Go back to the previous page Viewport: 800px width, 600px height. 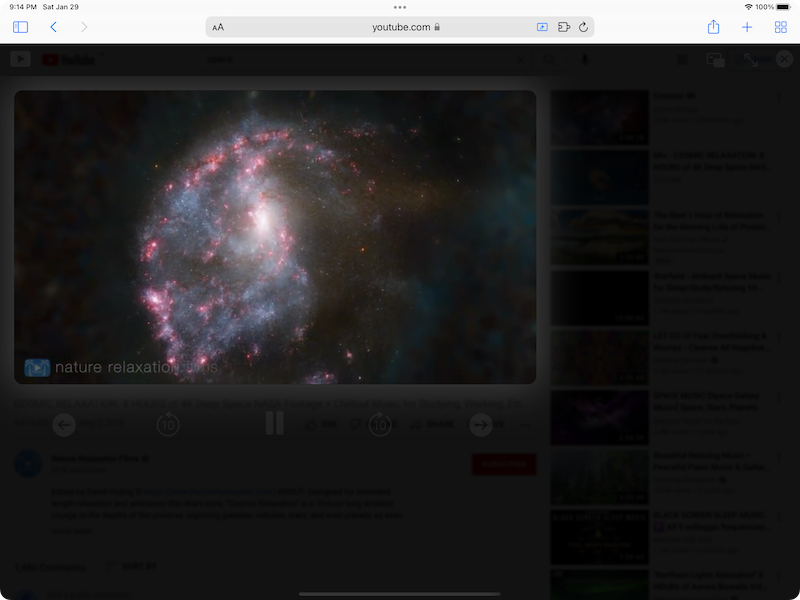coord(54,27)
